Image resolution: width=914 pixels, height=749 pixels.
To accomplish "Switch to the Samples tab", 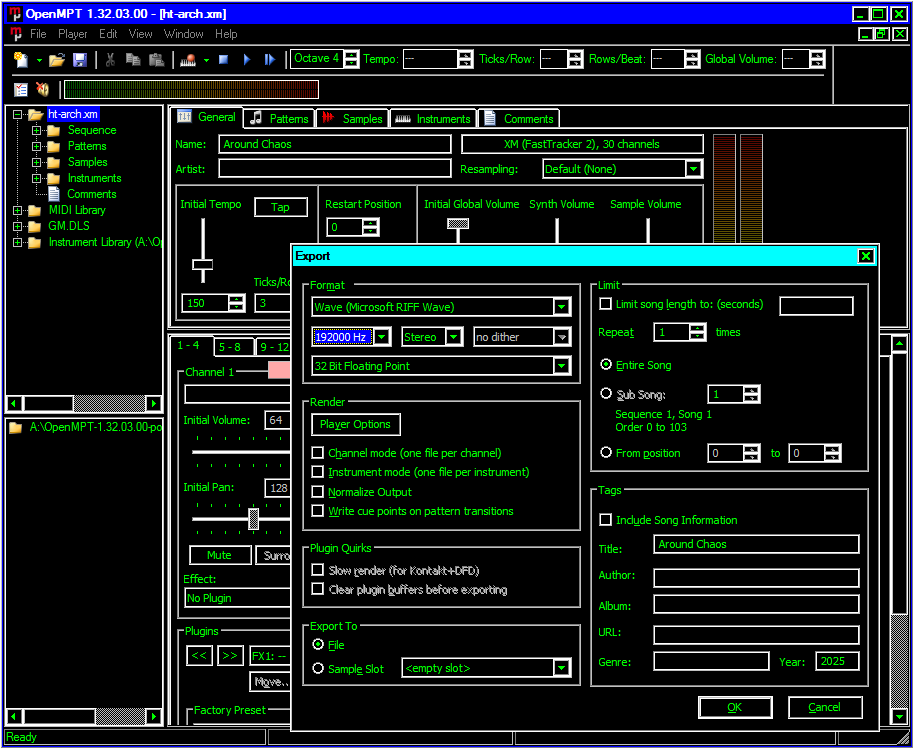I will 353,119.
